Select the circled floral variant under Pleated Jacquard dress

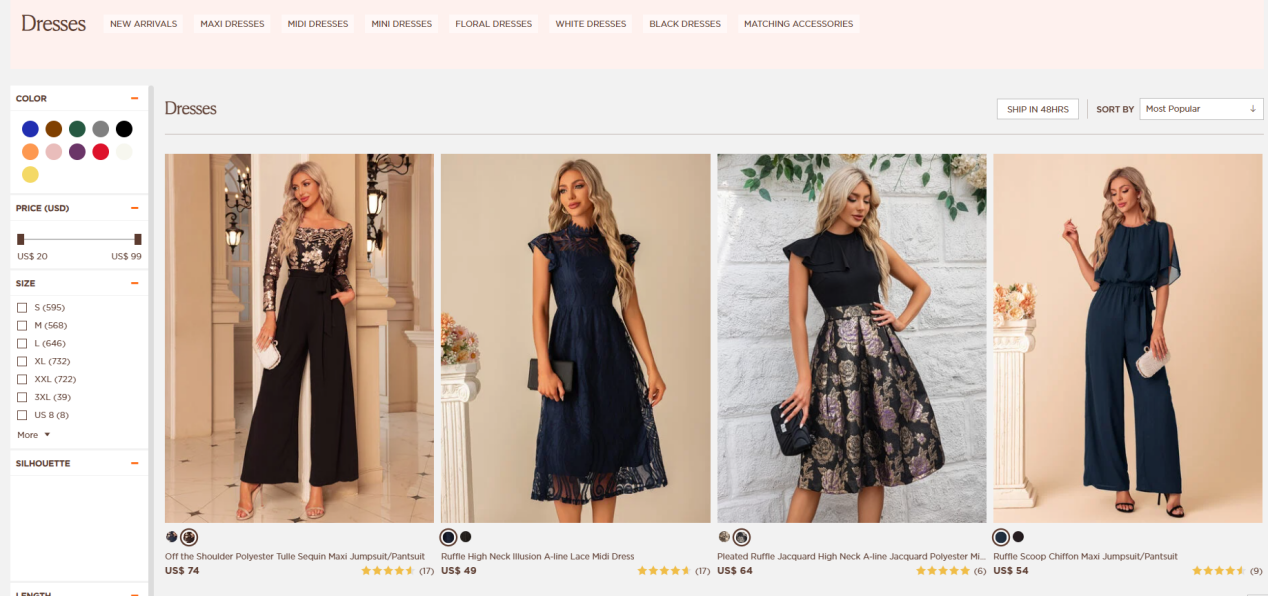pyautogui.click(x=741, y=537)
